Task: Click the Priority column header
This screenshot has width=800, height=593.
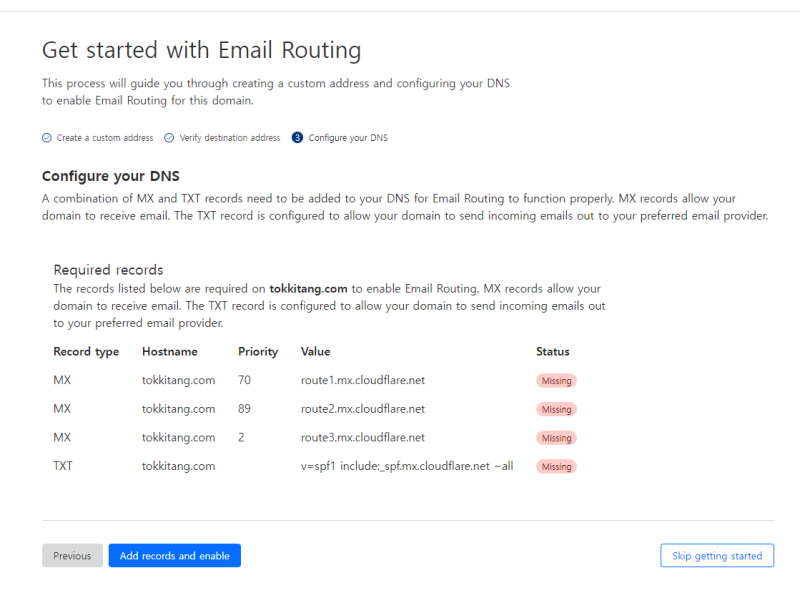Action: [258, 352]
